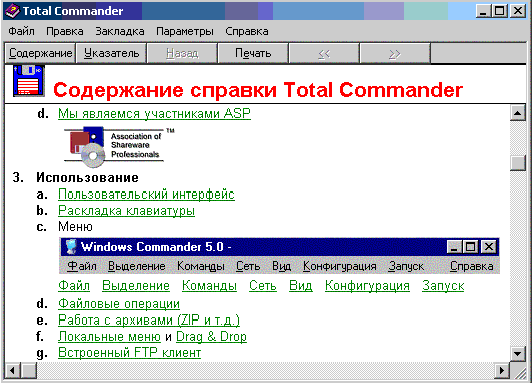Open the Закладка menu

(x=120, y=31)
